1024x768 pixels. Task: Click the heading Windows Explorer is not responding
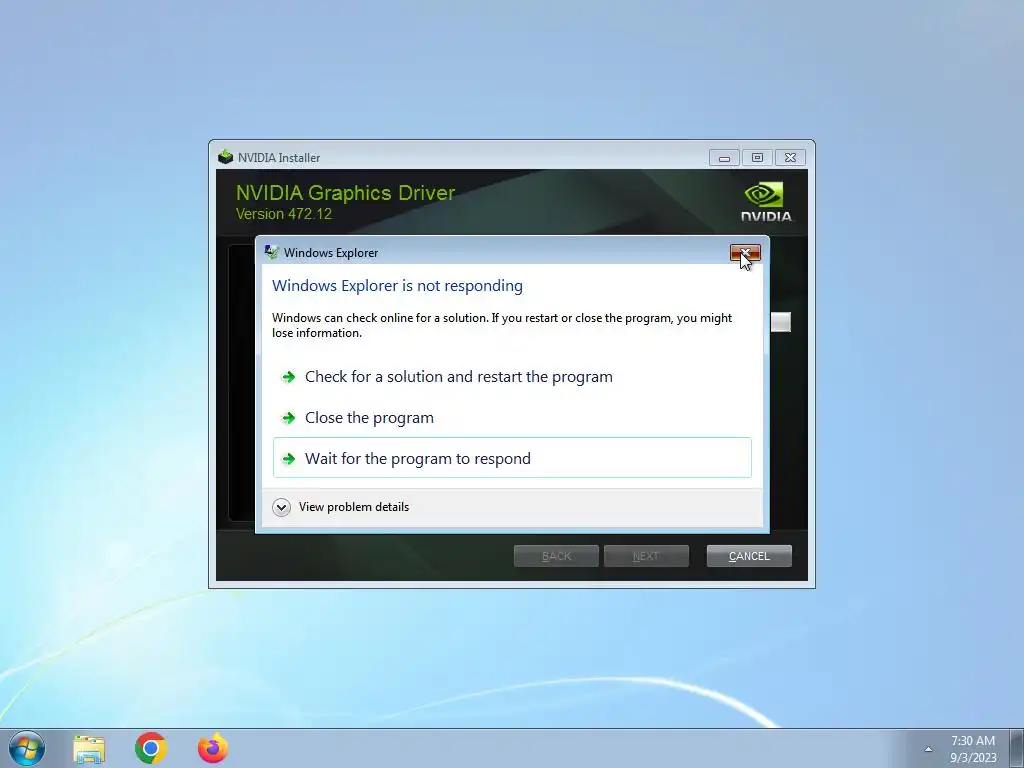coord(397,285)
